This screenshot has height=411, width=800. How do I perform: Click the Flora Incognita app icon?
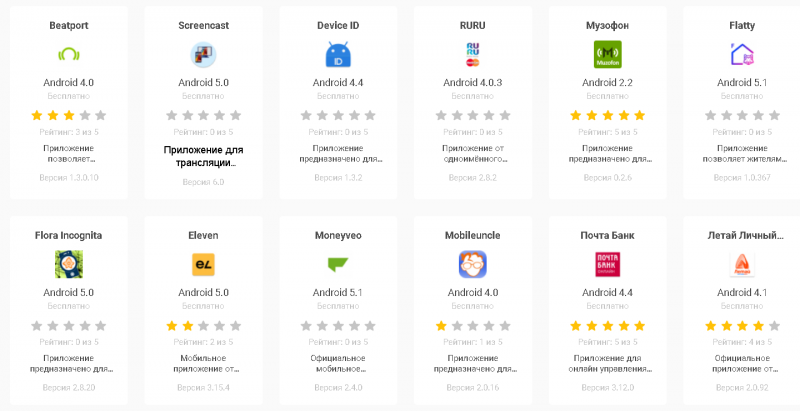point(69,264)
